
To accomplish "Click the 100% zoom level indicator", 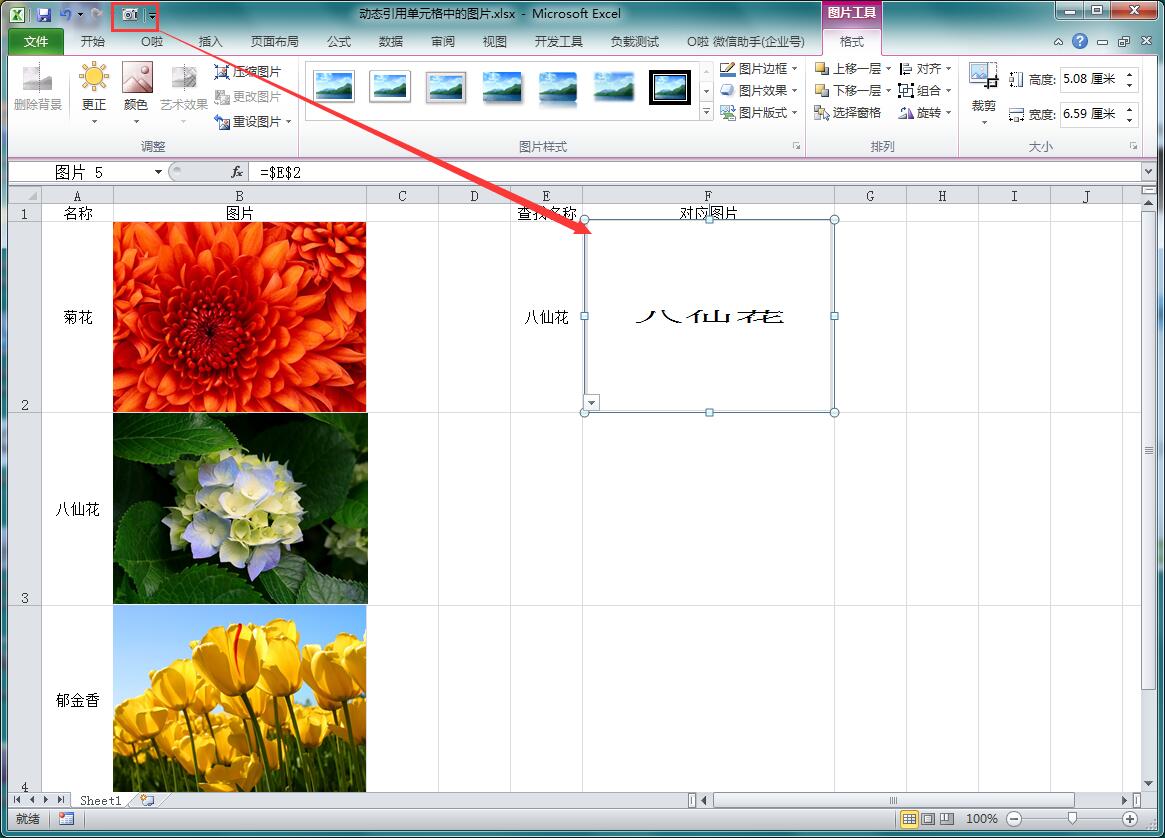I will click(x=981, y=819).
